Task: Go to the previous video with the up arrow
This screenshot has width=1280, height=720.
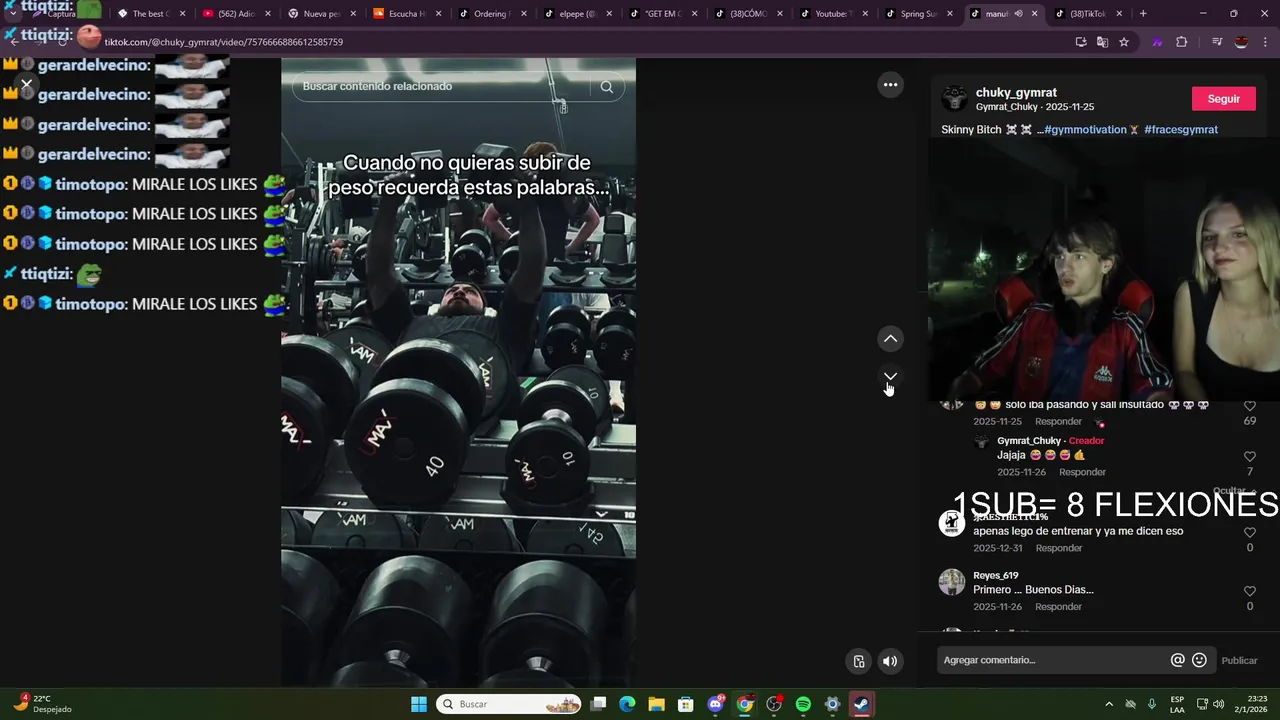Action: click(x=890, y=339)
